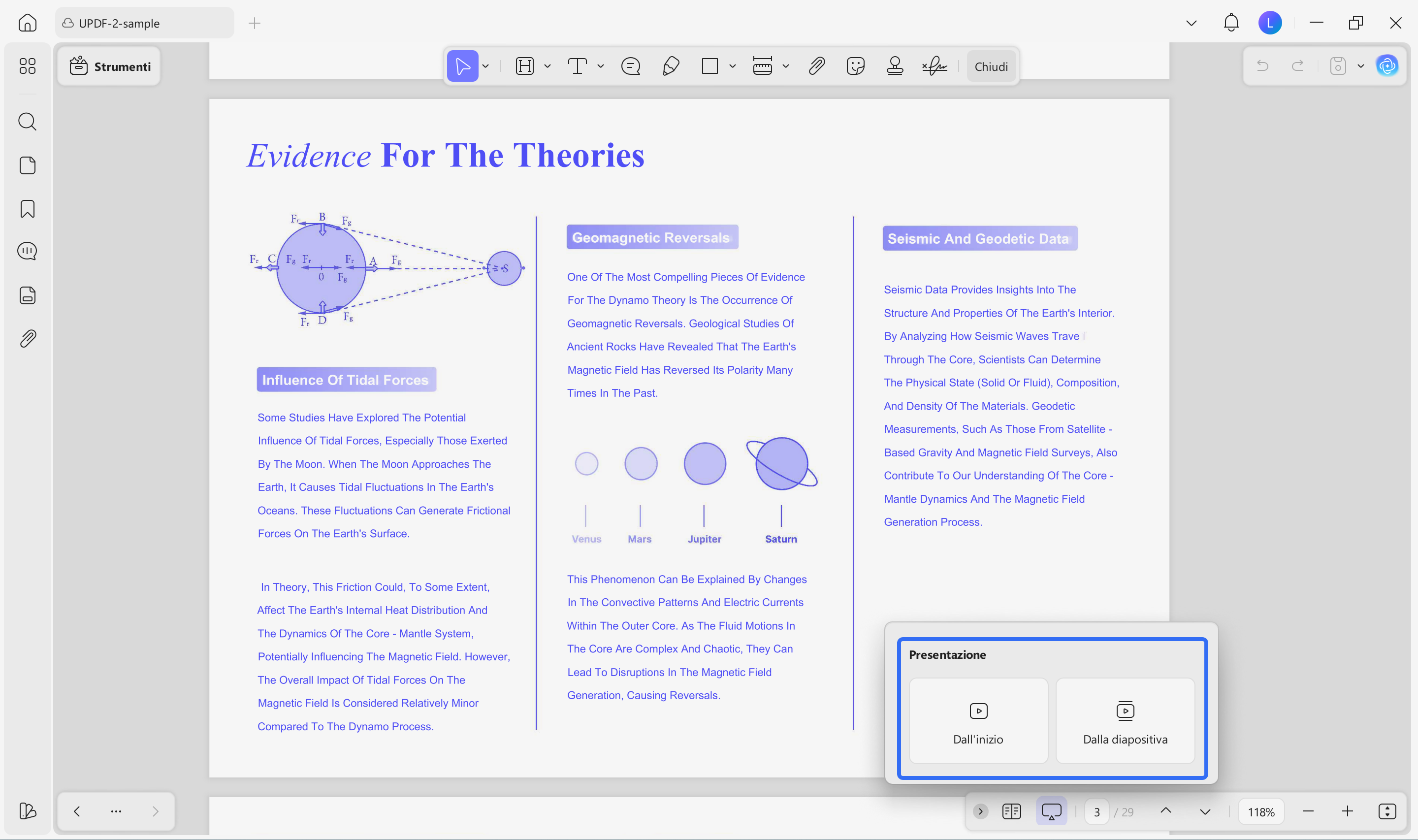Select the highlight text markup tool

click(524, 66)
